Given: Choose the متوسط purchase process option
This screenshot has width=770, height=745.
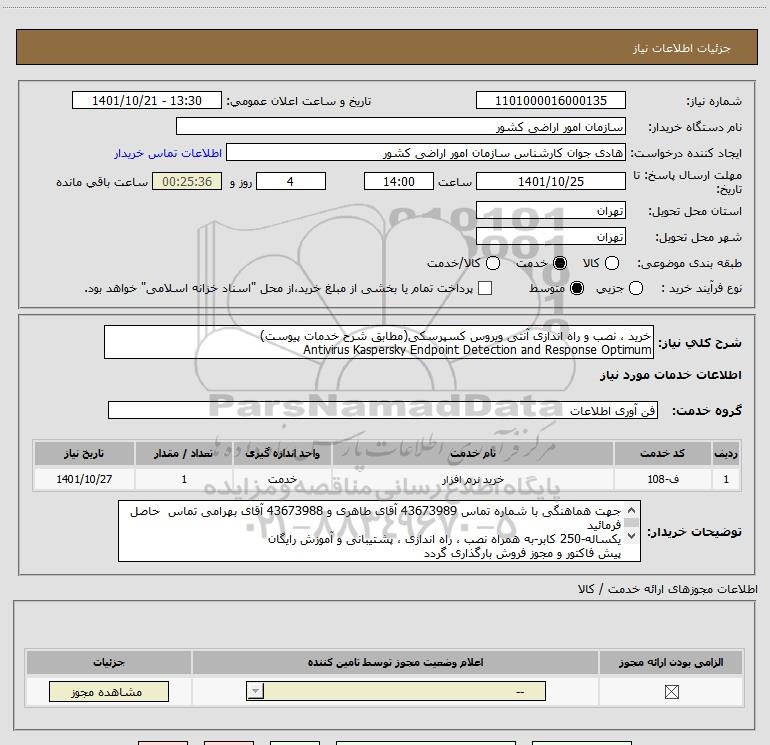Looking at the screenshot, I should pyautogui.click(x=577, y=288).
